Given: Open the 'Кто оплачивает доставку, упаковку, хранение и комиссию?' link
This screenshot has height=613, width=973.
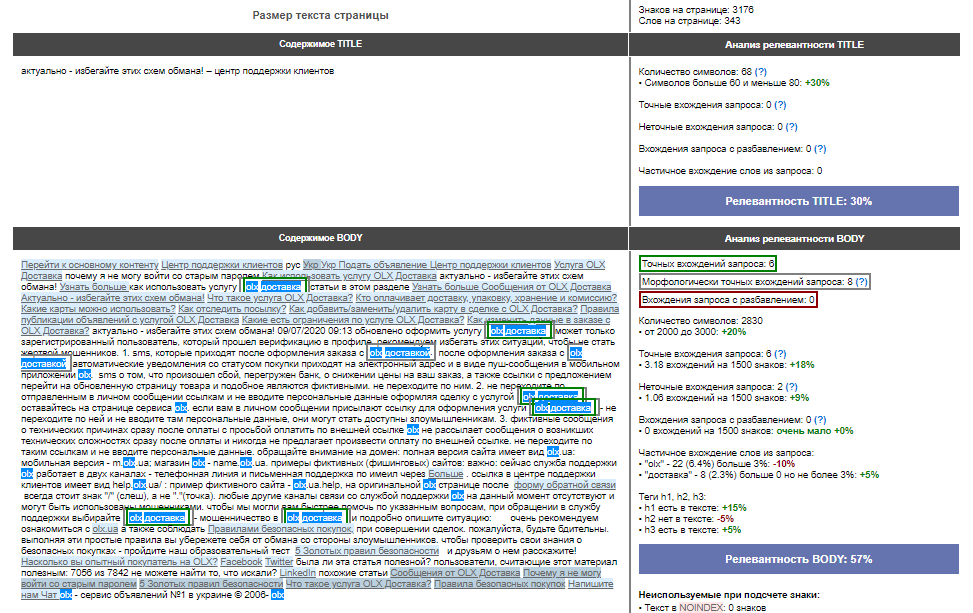Looking at the screenshot, I should coord(486,298).
